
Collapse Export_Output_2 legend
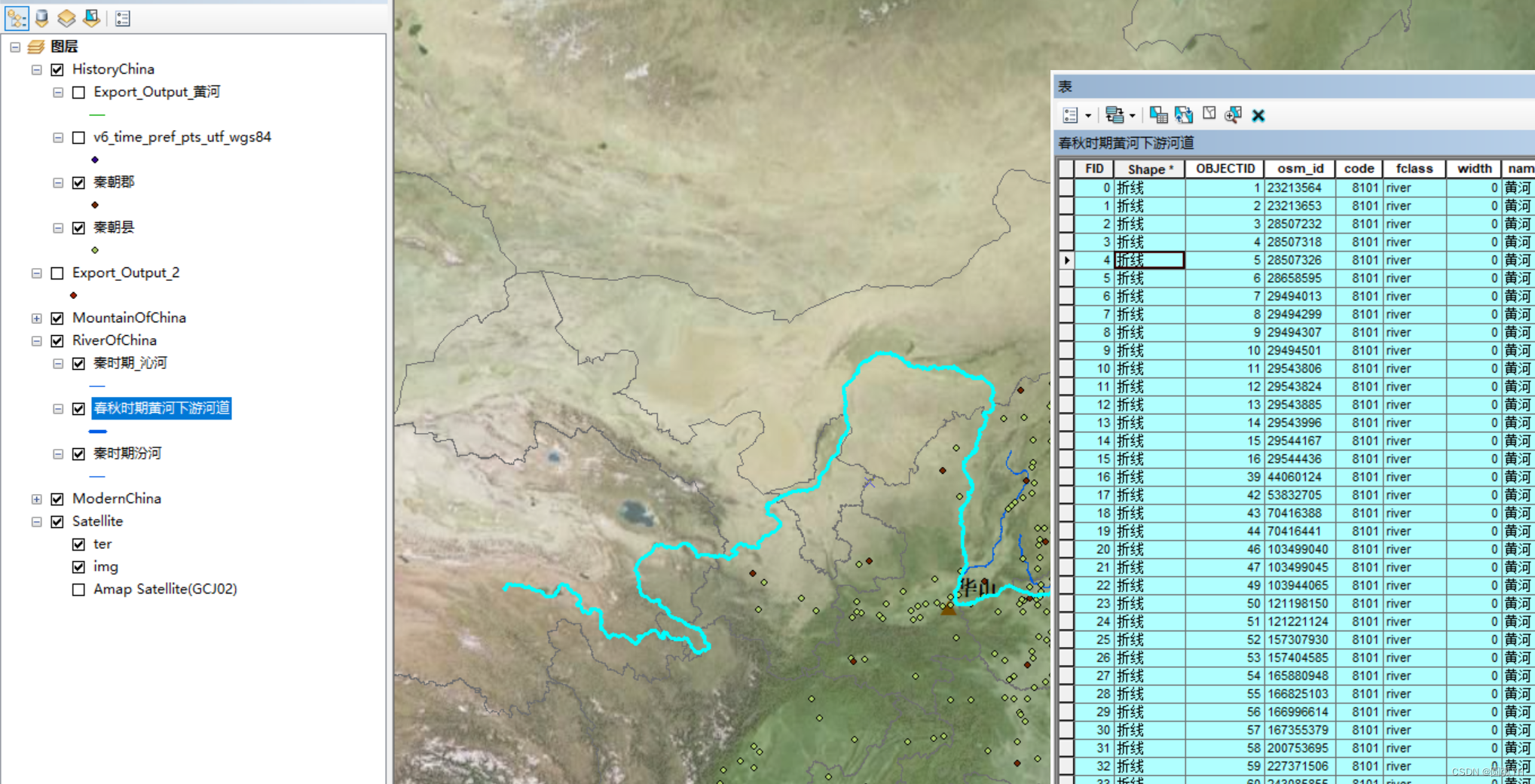click(x=36, y=273)
